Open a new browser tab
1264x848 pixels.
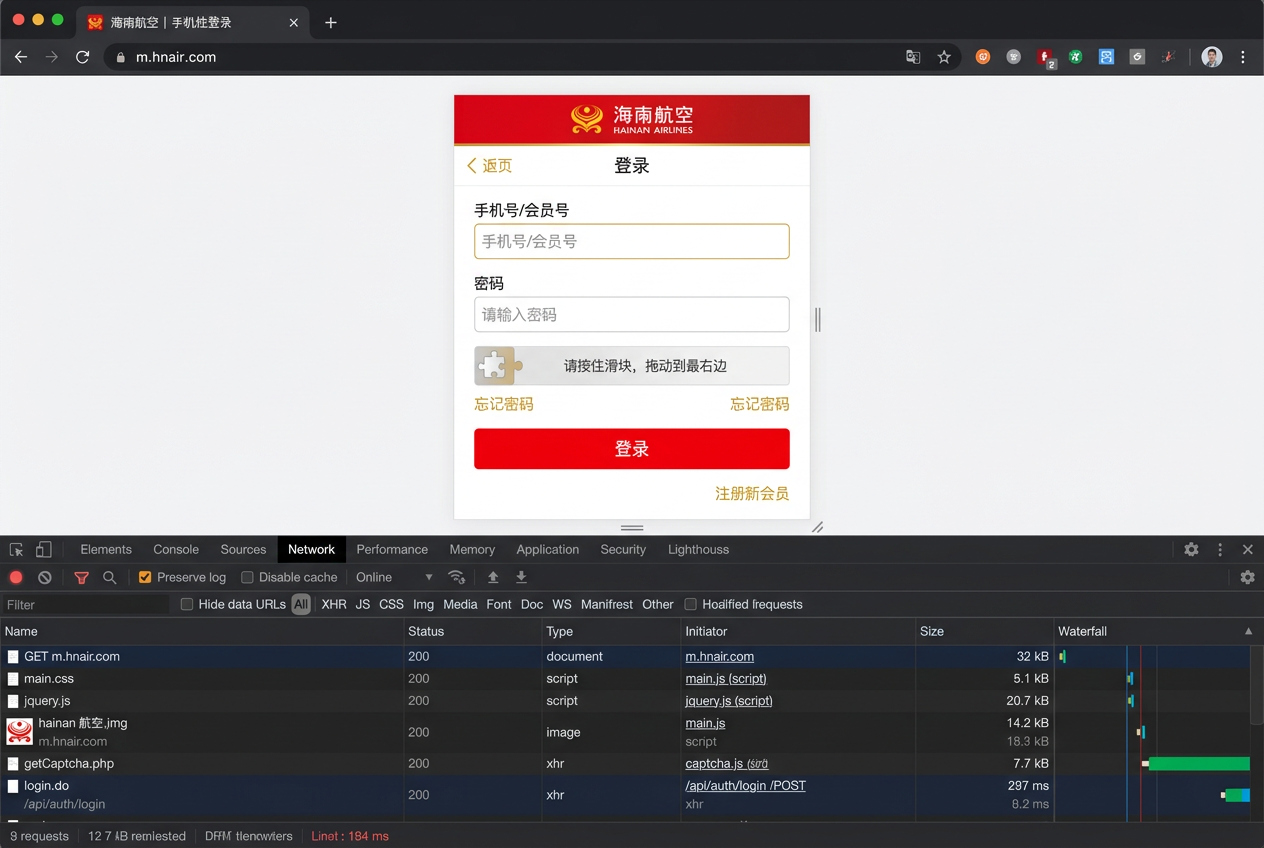pos(331,22)
